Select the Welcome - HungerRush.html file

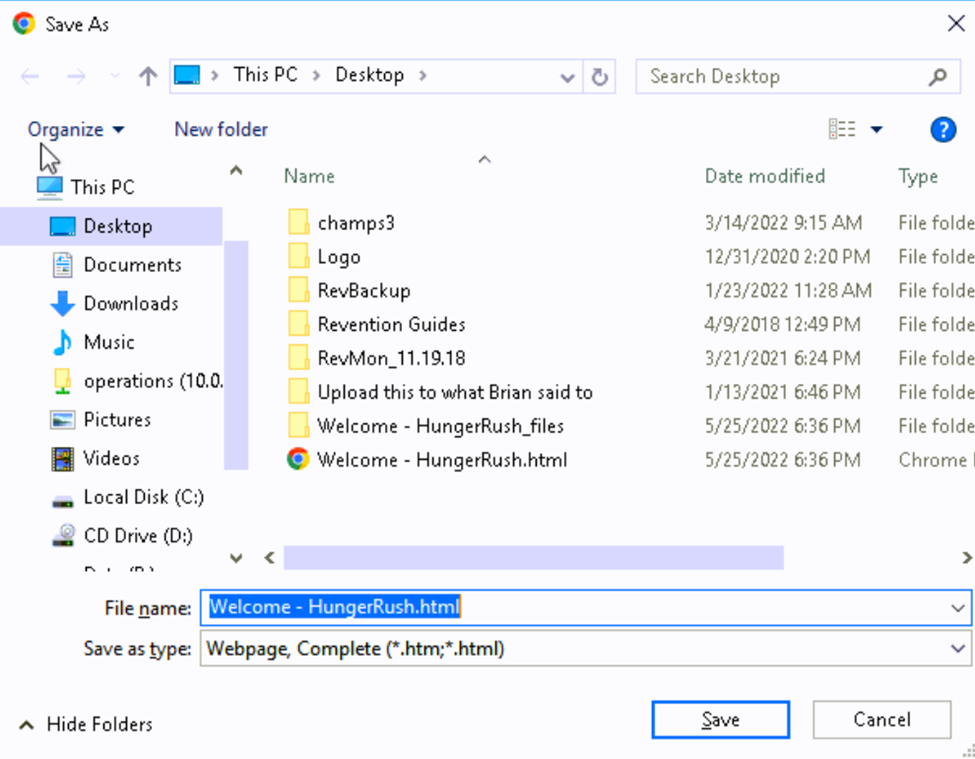point(441,459)
